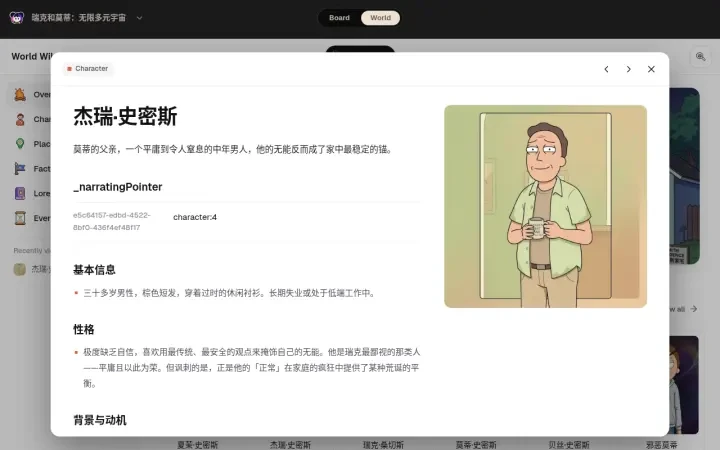Switch to the World tab
This screenshot has height=450, width=720.
click(x=380, y=18)
